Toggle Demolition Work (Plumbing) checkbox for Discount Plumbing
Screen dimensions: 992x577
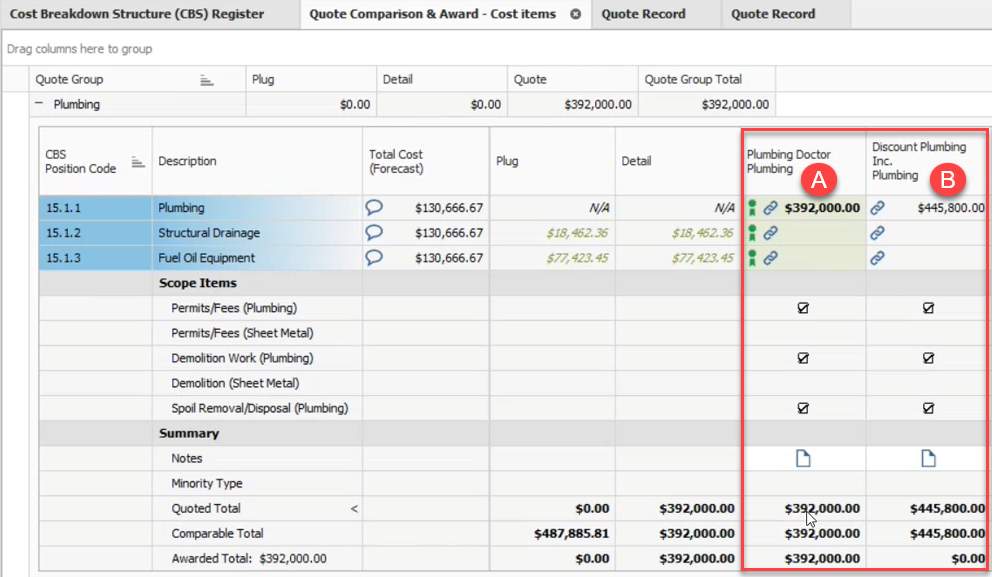[x=928, y=358]
